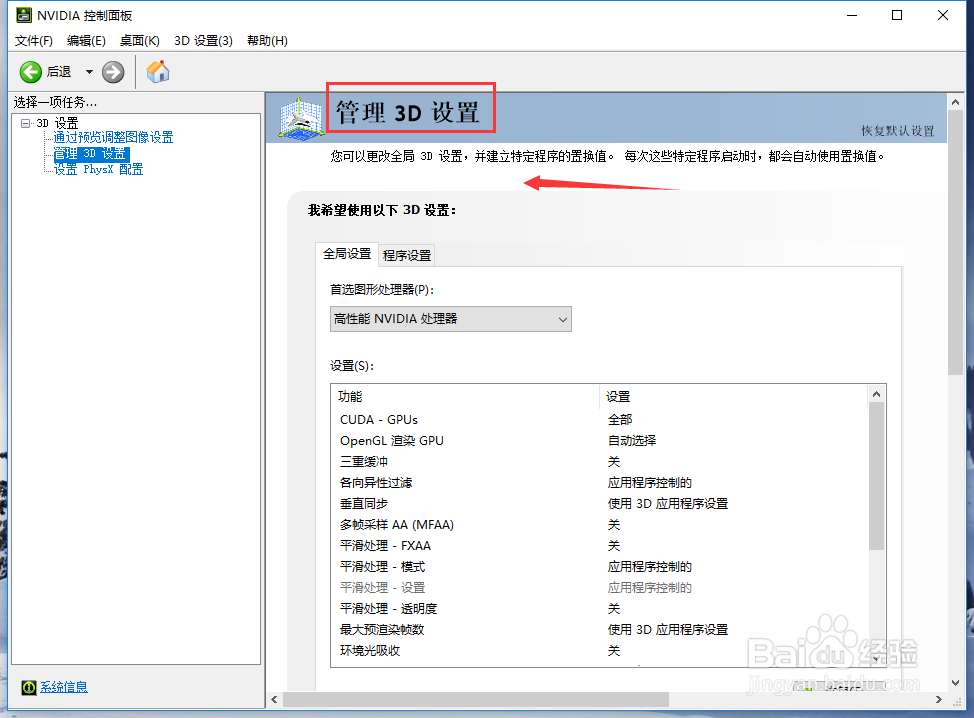This screenshot has height=718, width=974.
Task: Go to Home via house icon
Action: point(158,71)
